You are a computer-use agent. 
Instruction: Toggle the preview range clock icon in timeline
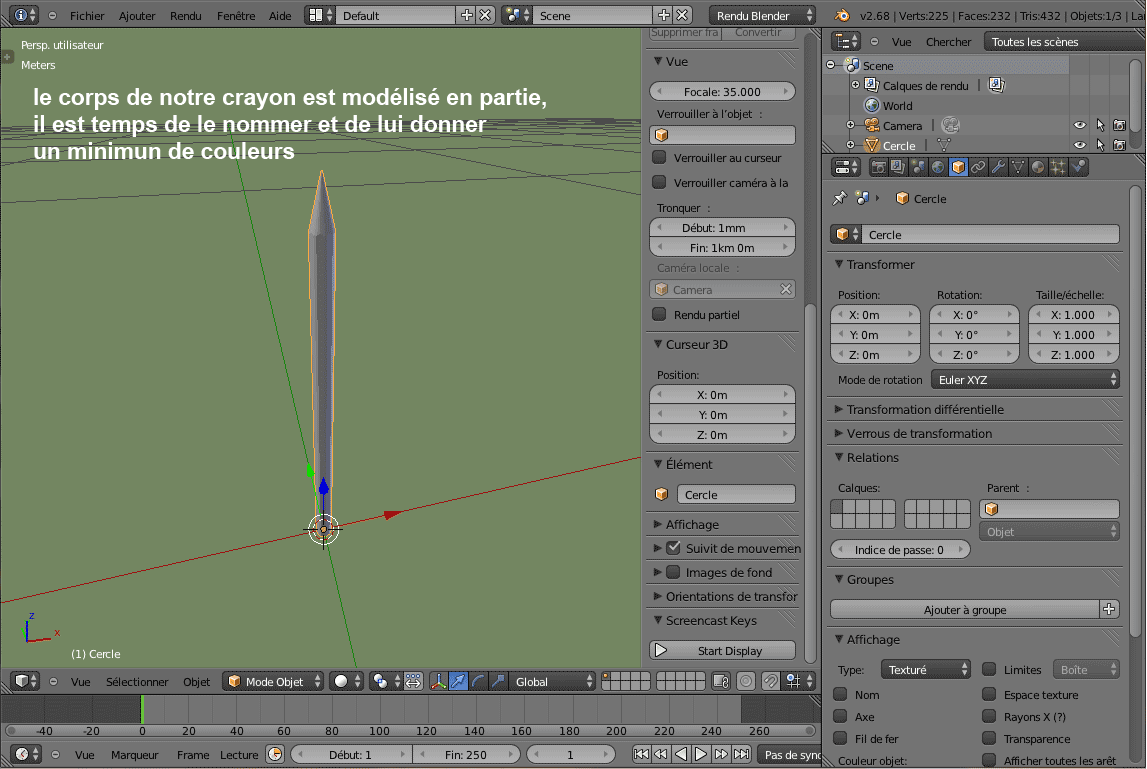click(x=275, y=754)
